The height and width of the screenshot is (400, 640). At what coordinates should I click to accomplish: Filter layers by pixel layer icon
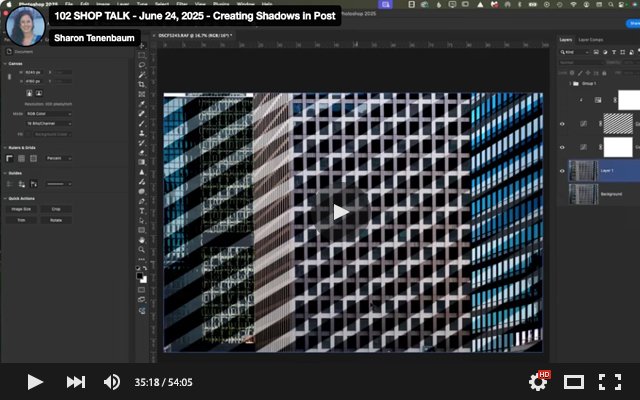point(596,52)
